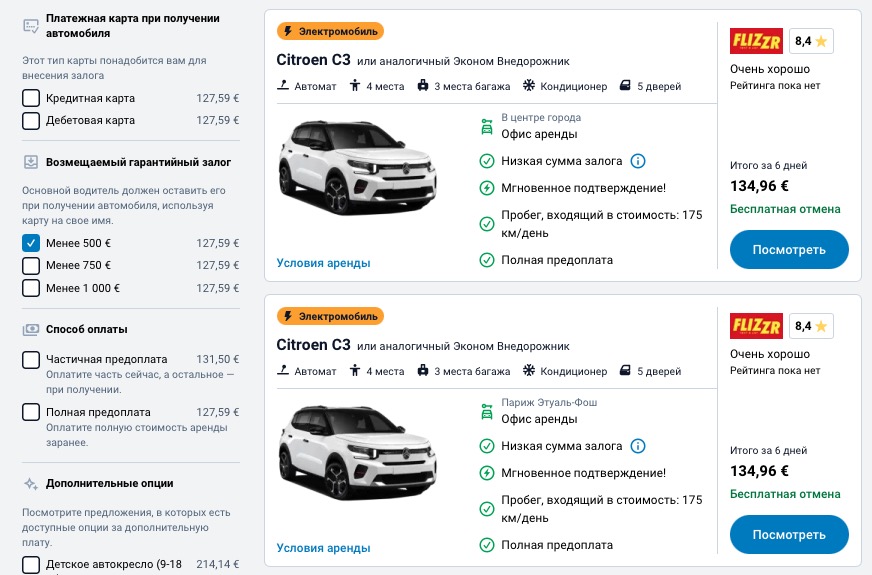Click instant confirmation bolt icon in first card

(487, 188)
